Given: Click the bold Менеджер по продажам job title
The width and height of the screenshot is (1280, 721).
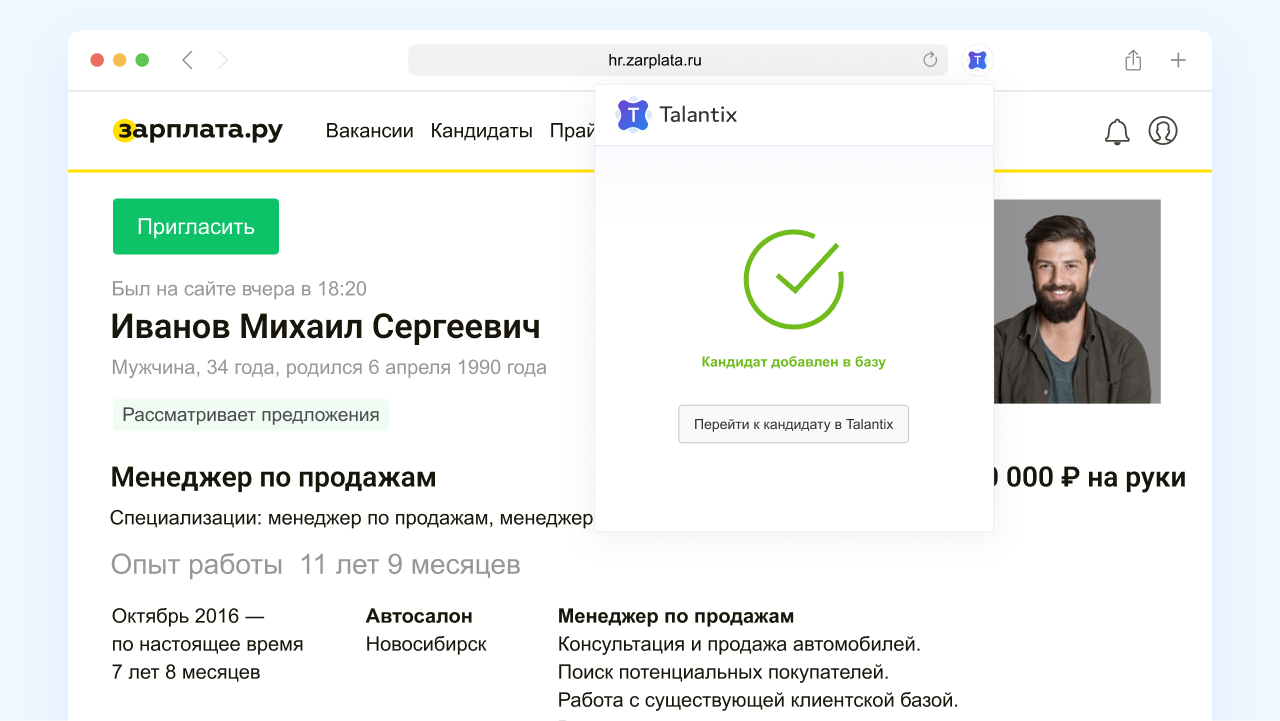Looking at the screenshot, I should (676, 616).
